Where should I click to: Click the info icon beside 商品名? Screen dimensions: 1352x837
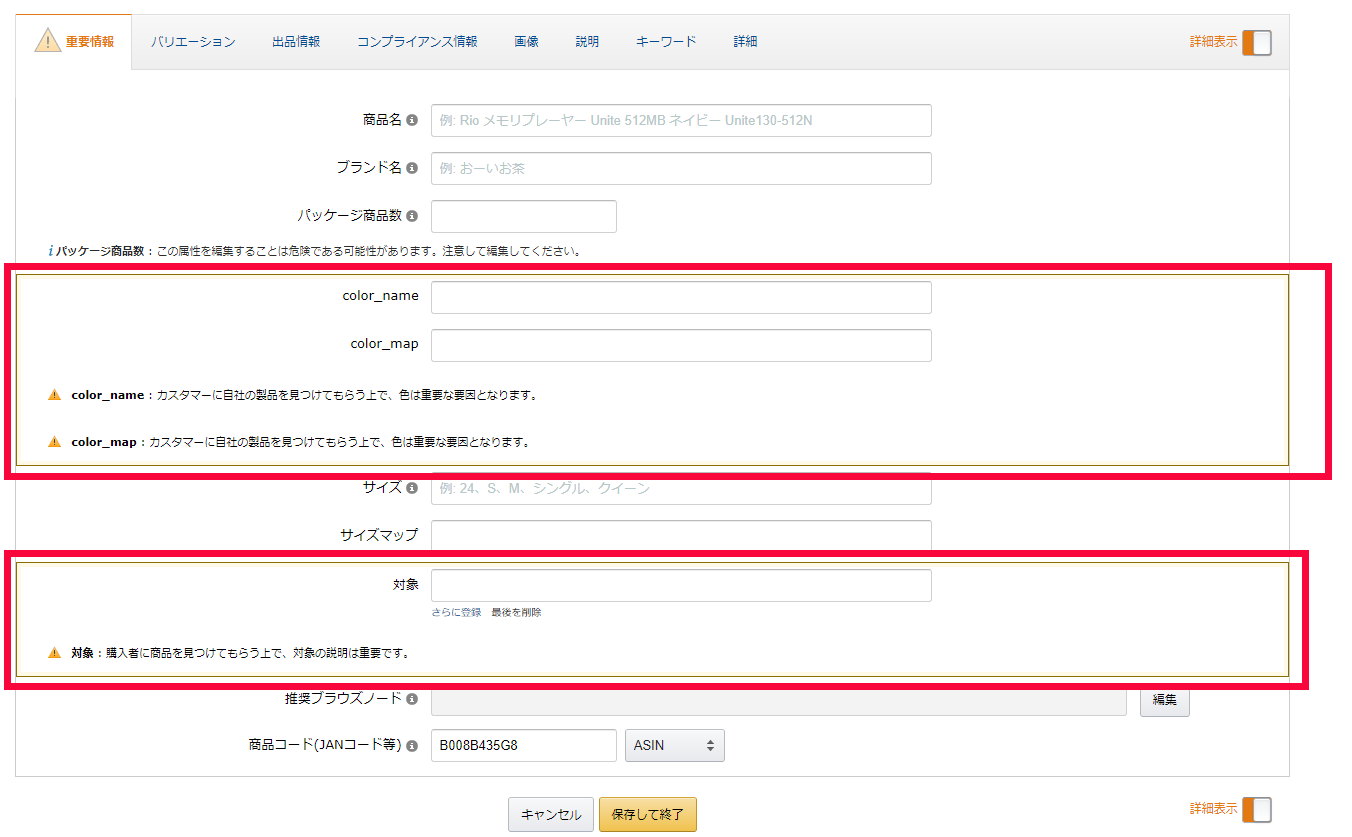pyautogui.click(x=412, y=120)
